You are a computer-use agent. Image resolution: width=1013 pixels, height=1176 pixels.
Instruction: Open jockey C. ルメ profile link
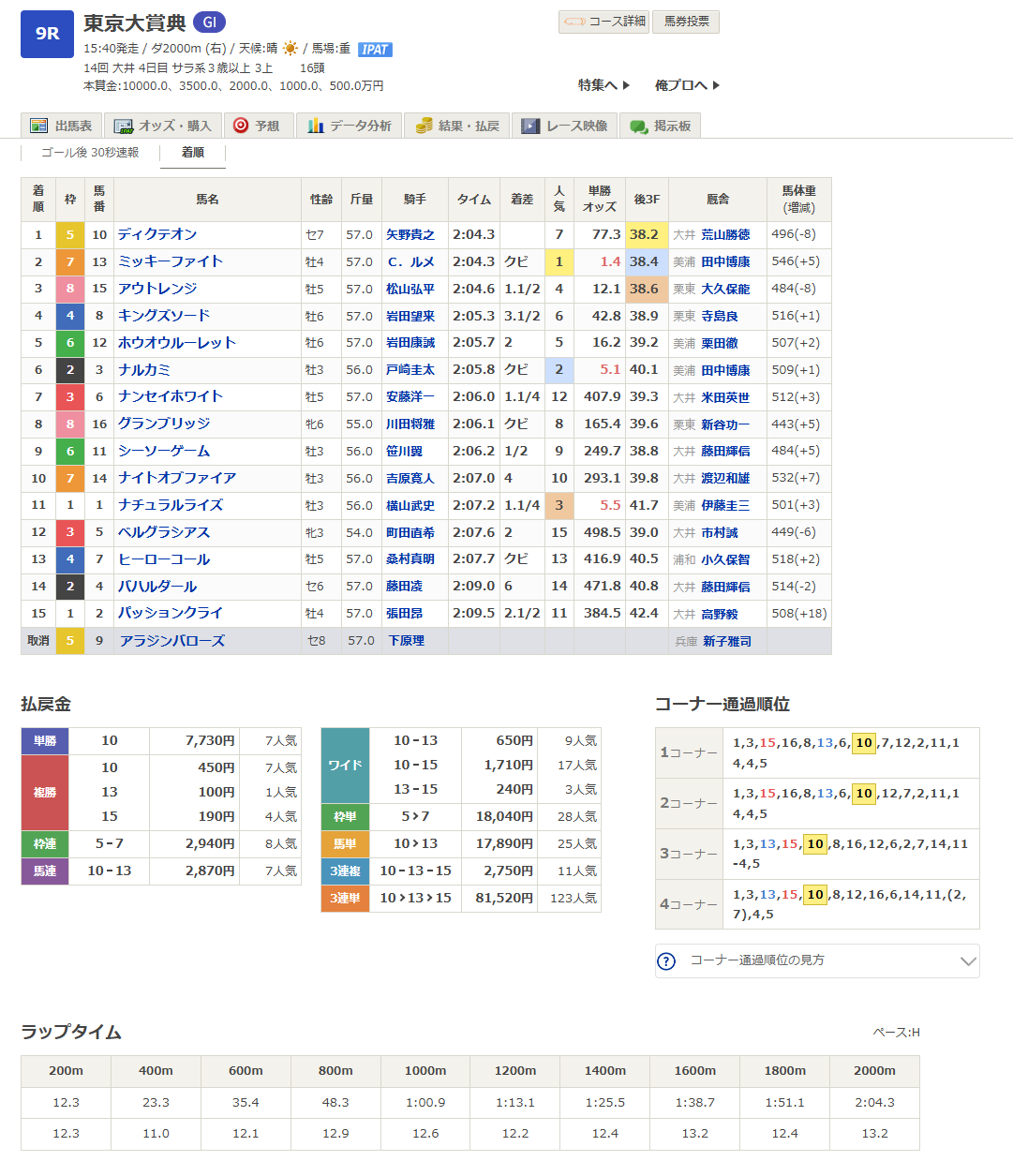410,262
